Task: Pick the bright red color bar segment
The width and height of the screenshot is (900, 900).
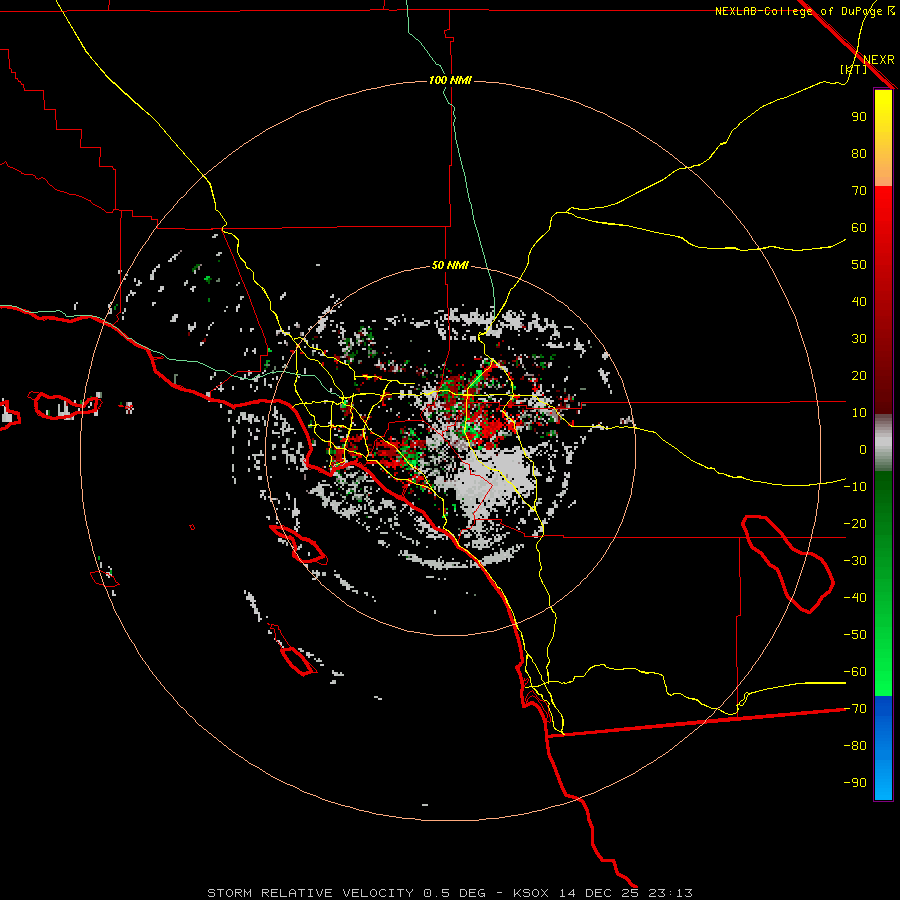Action: coord(883,212)
